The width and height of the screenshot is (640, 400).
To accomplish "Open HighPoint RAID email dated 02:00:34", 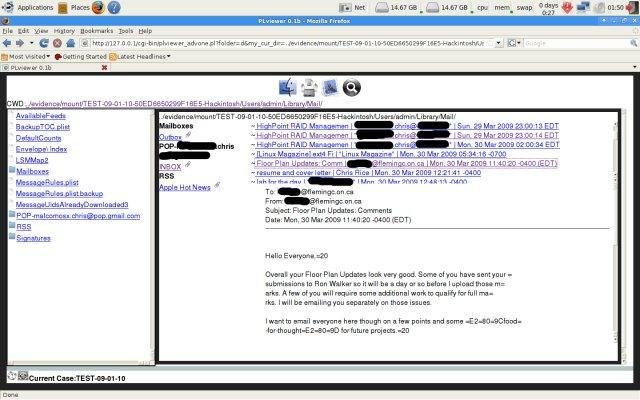I will 408,144.
